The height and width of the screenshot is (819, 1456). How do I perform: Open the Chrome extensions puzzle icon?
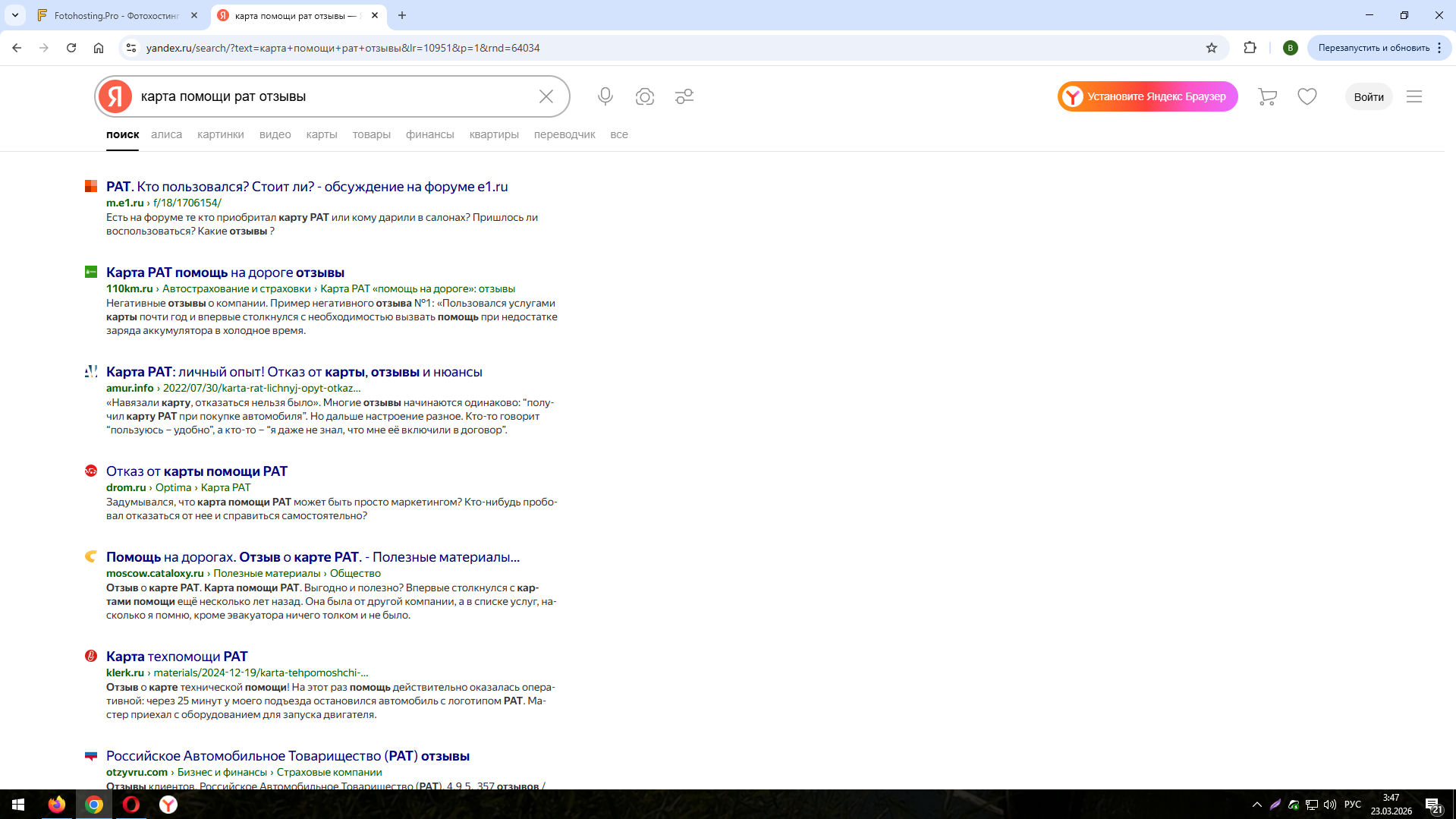pos(1250,48)
